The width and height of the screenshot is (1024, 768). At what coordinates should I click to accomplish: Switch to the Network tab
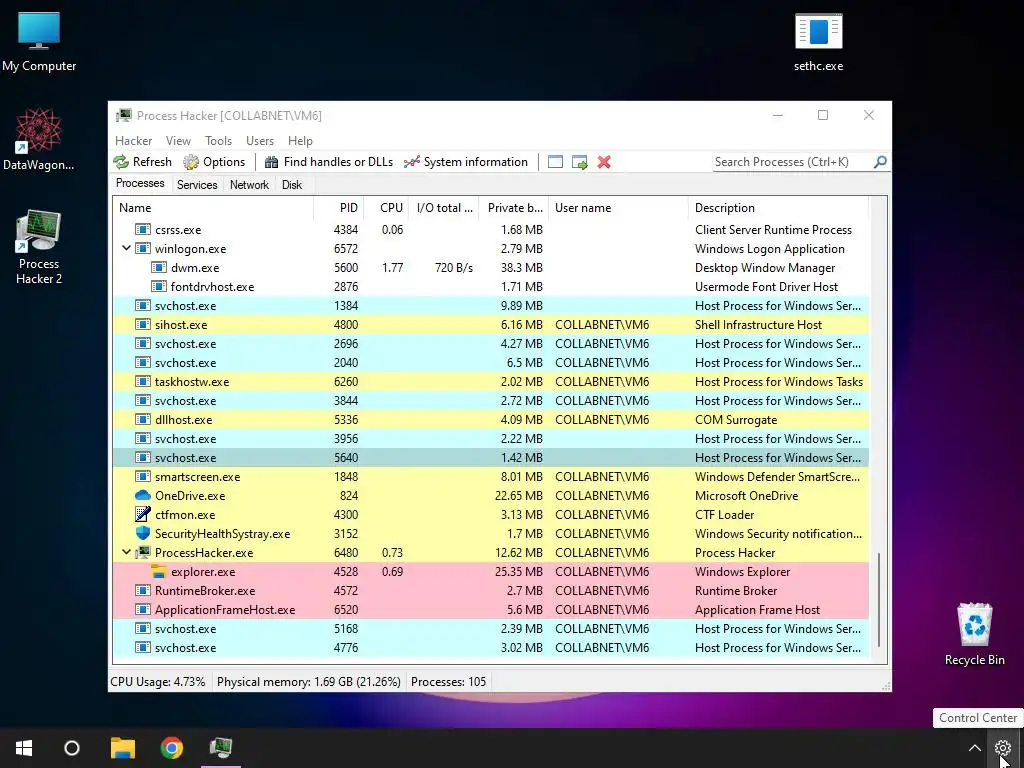[249, 185]
